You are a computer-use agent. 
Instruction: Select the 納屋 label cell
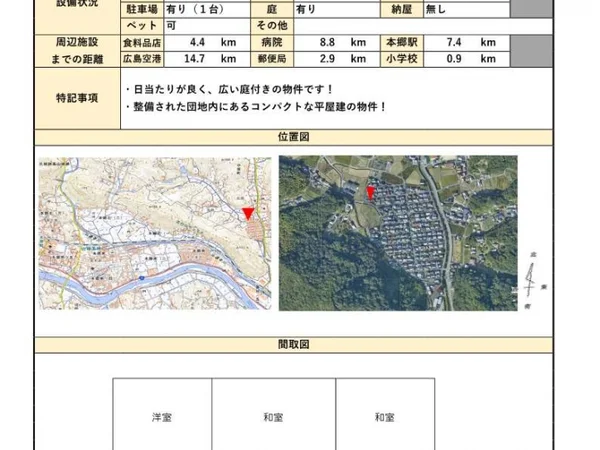coord(402,10)
